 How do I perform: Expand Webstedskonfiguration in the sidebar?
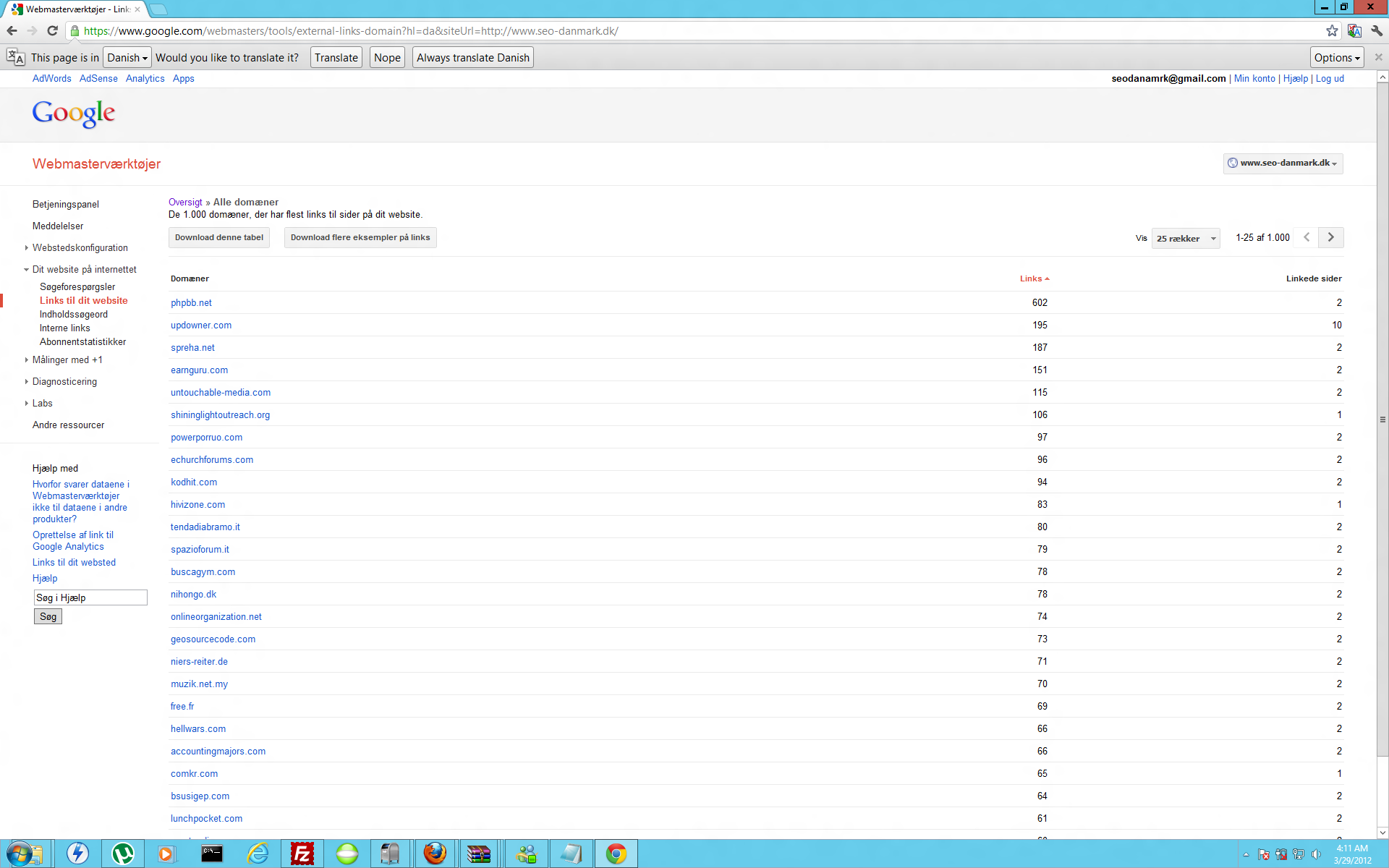pos(80,247)
